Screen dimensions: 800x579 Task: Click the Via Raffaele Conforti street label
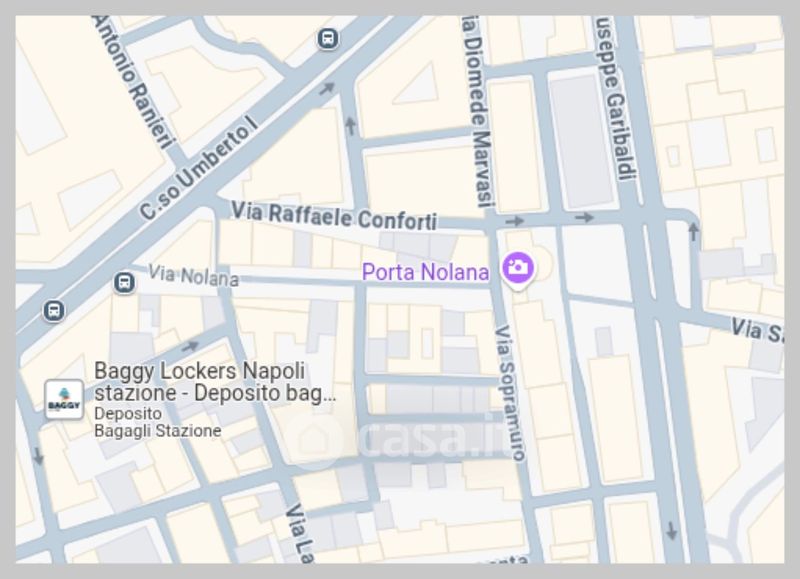click(x=334, y=215)
